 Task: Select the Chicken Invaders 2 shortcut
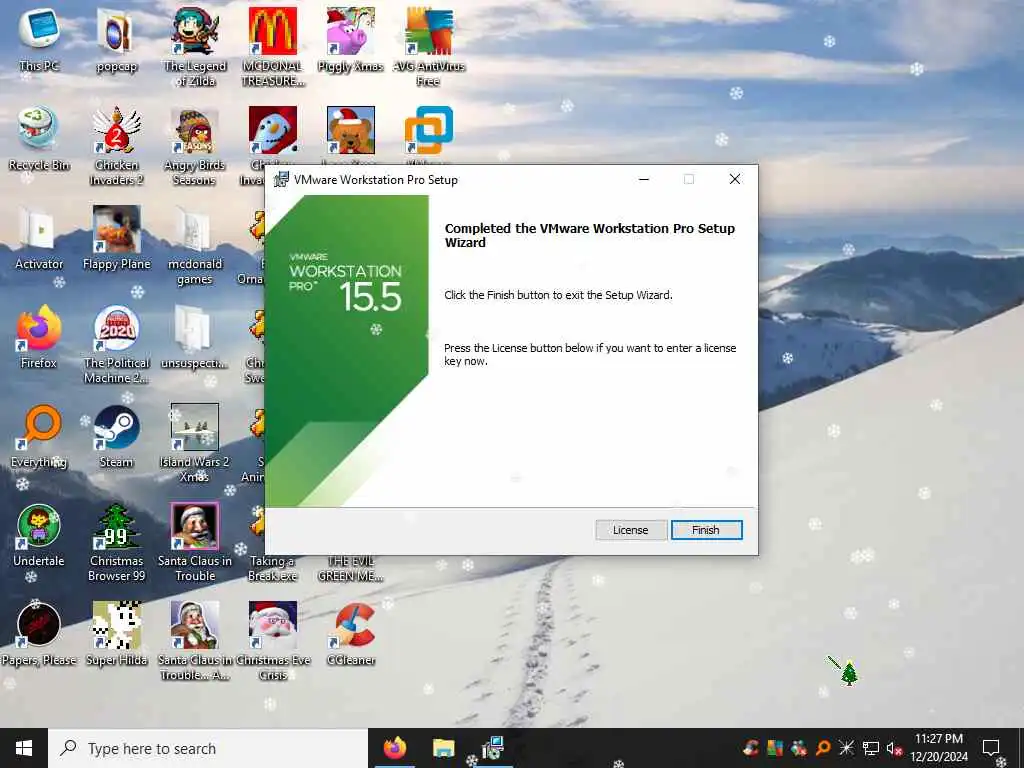click(116, 146)
